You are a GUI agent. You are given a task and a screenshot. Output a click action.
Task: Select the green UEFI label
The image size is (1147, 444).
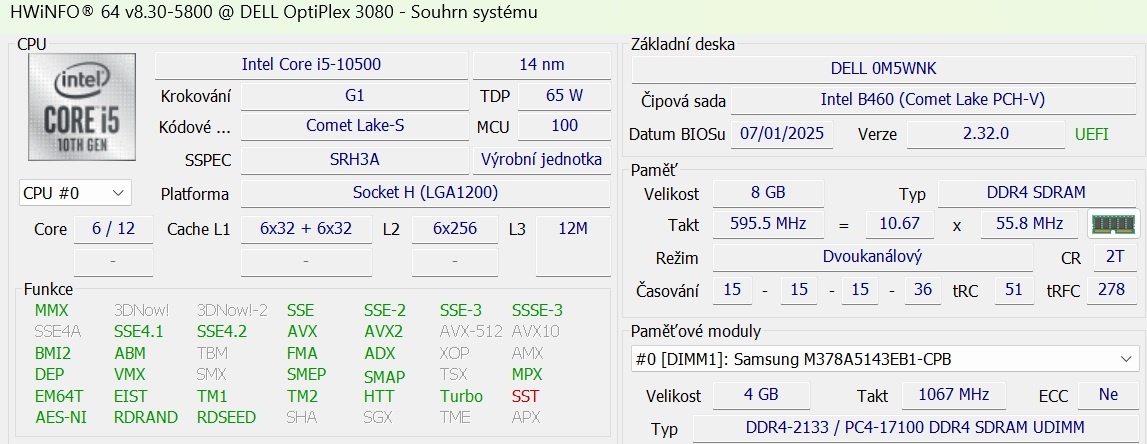(1092, 133)
